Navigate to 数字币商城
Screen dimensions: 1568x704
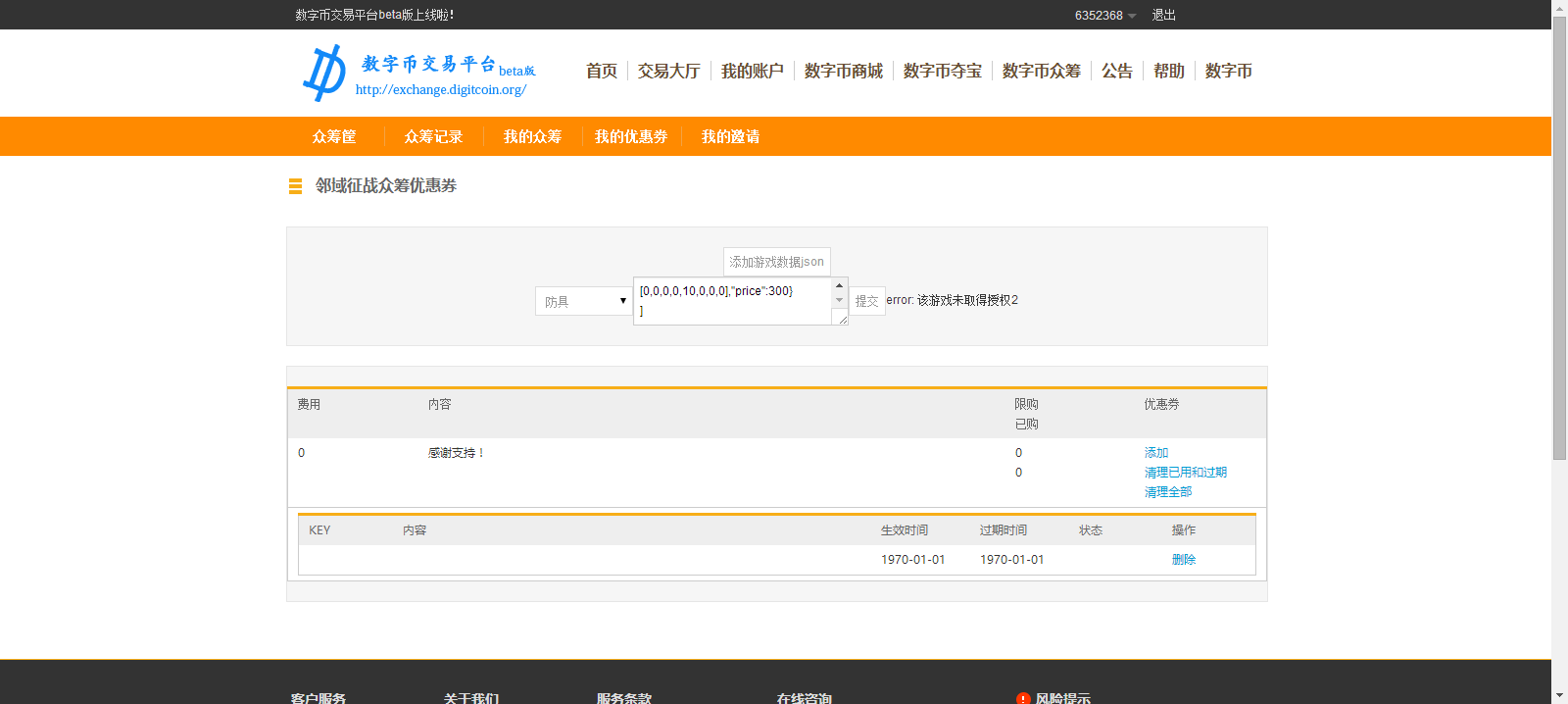pos(844,71)
